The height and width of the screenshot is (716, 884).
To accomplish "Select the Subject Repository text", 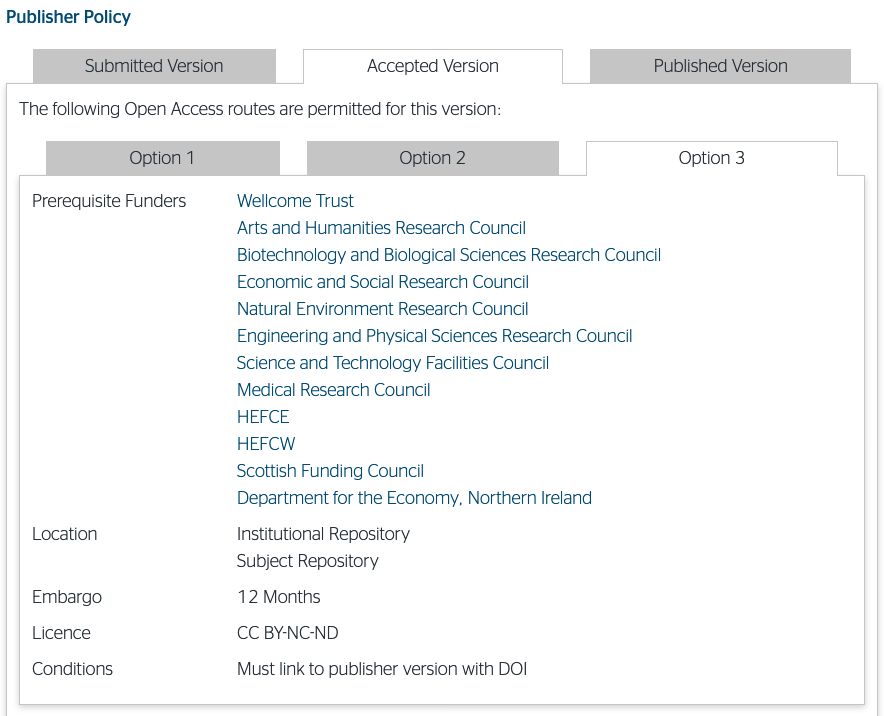I will click(307, 561).
